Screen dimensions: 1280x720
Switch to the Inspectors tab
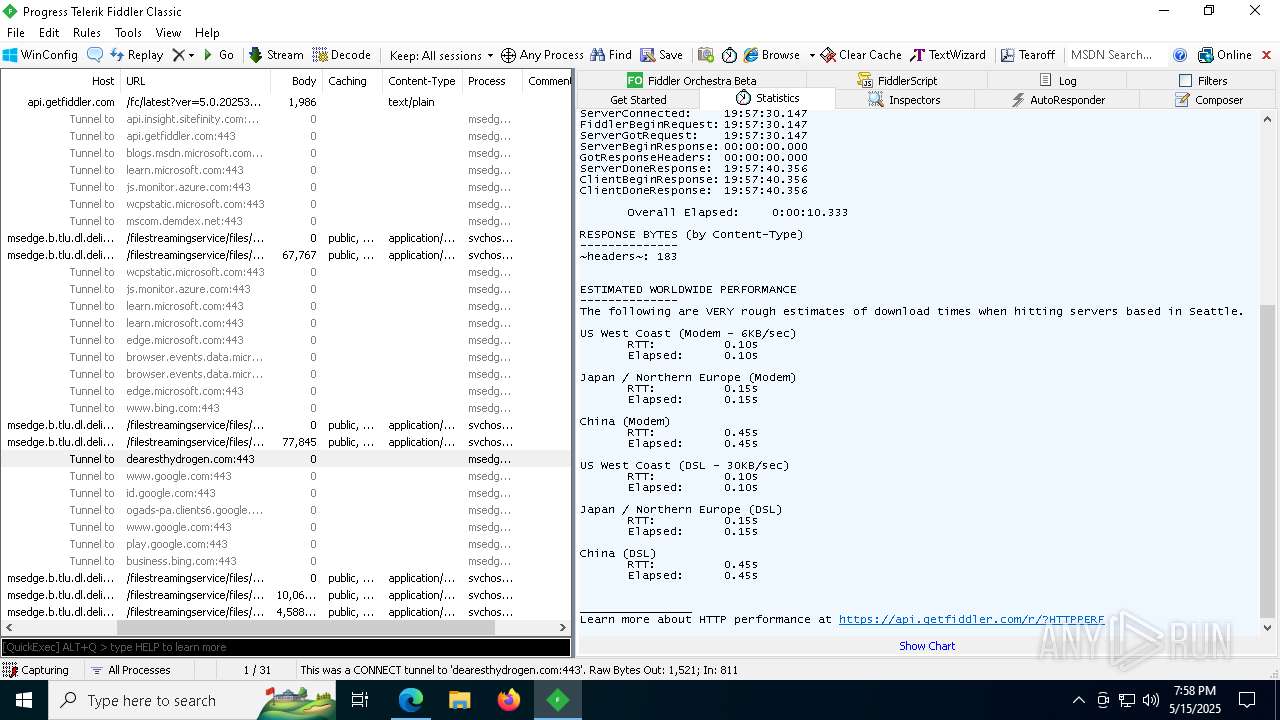click(905, 100)
